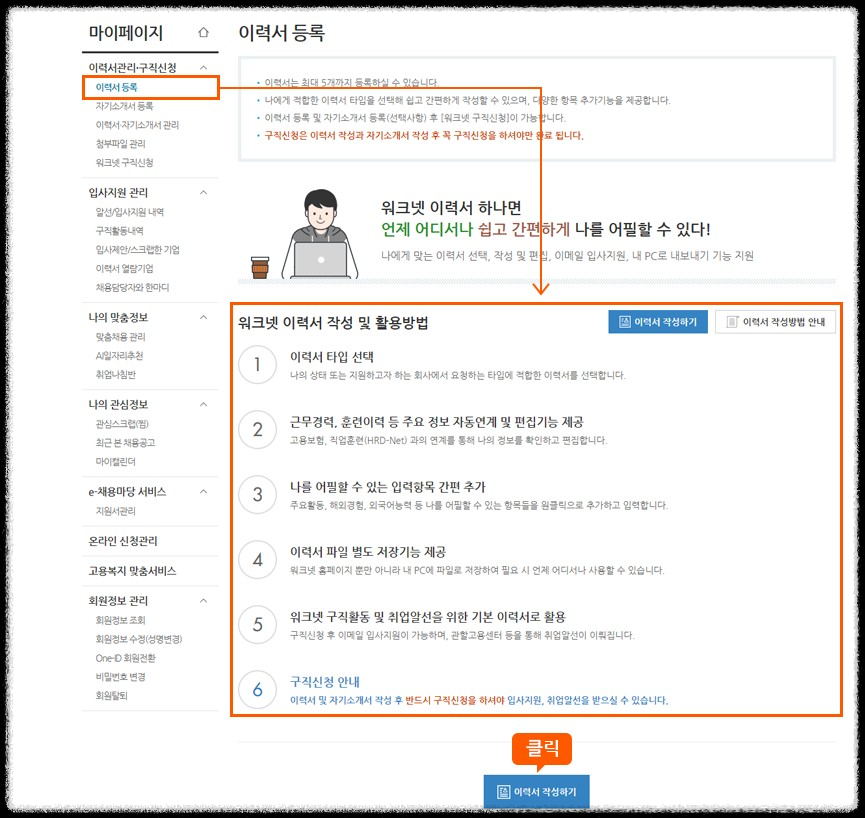Click the 입사지원 관리 section header text
This screenshot has height=818, width=865.
click(118, 192)
